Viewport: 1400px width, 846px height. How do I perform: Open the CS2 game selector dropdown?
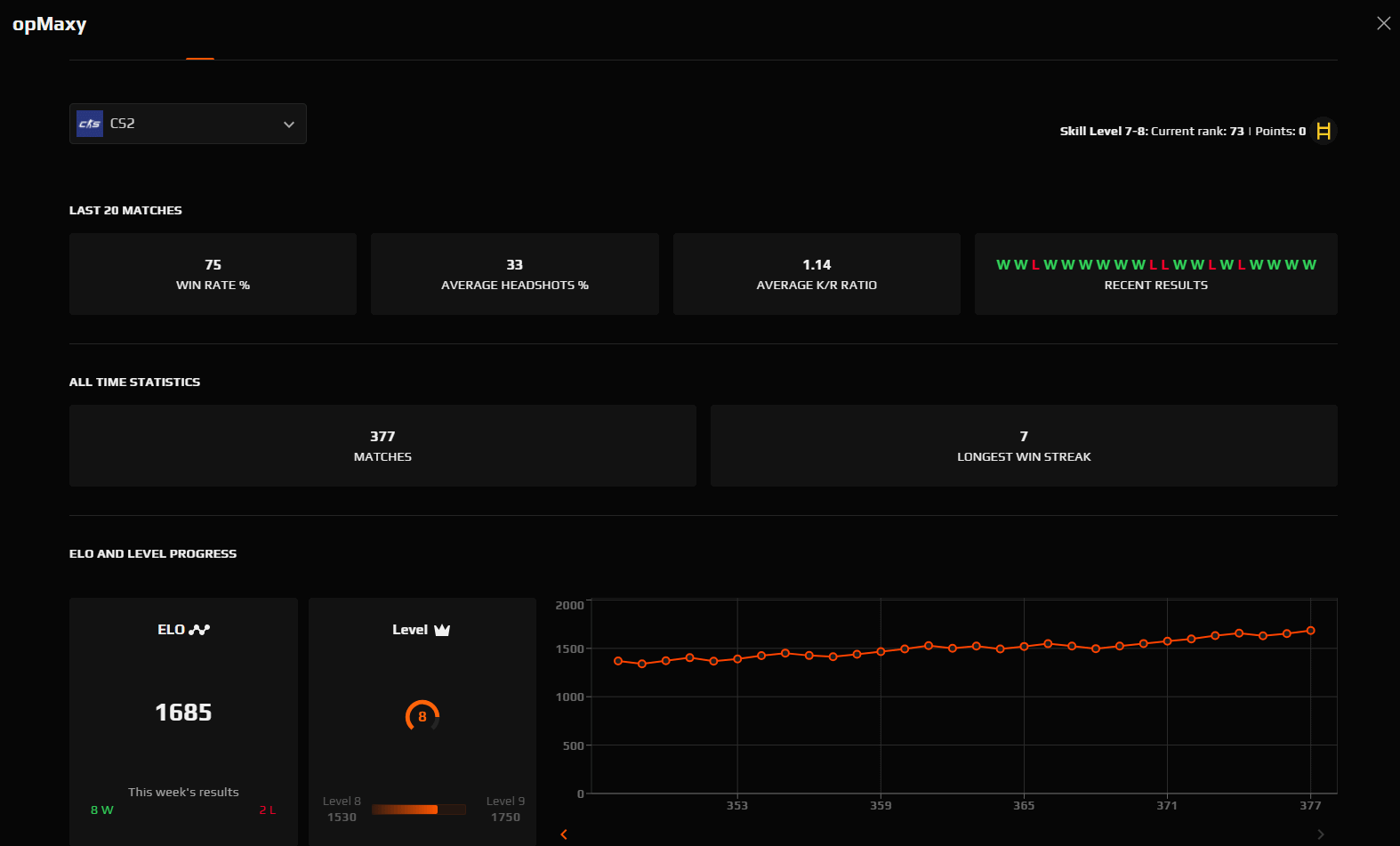click(188, 124)
